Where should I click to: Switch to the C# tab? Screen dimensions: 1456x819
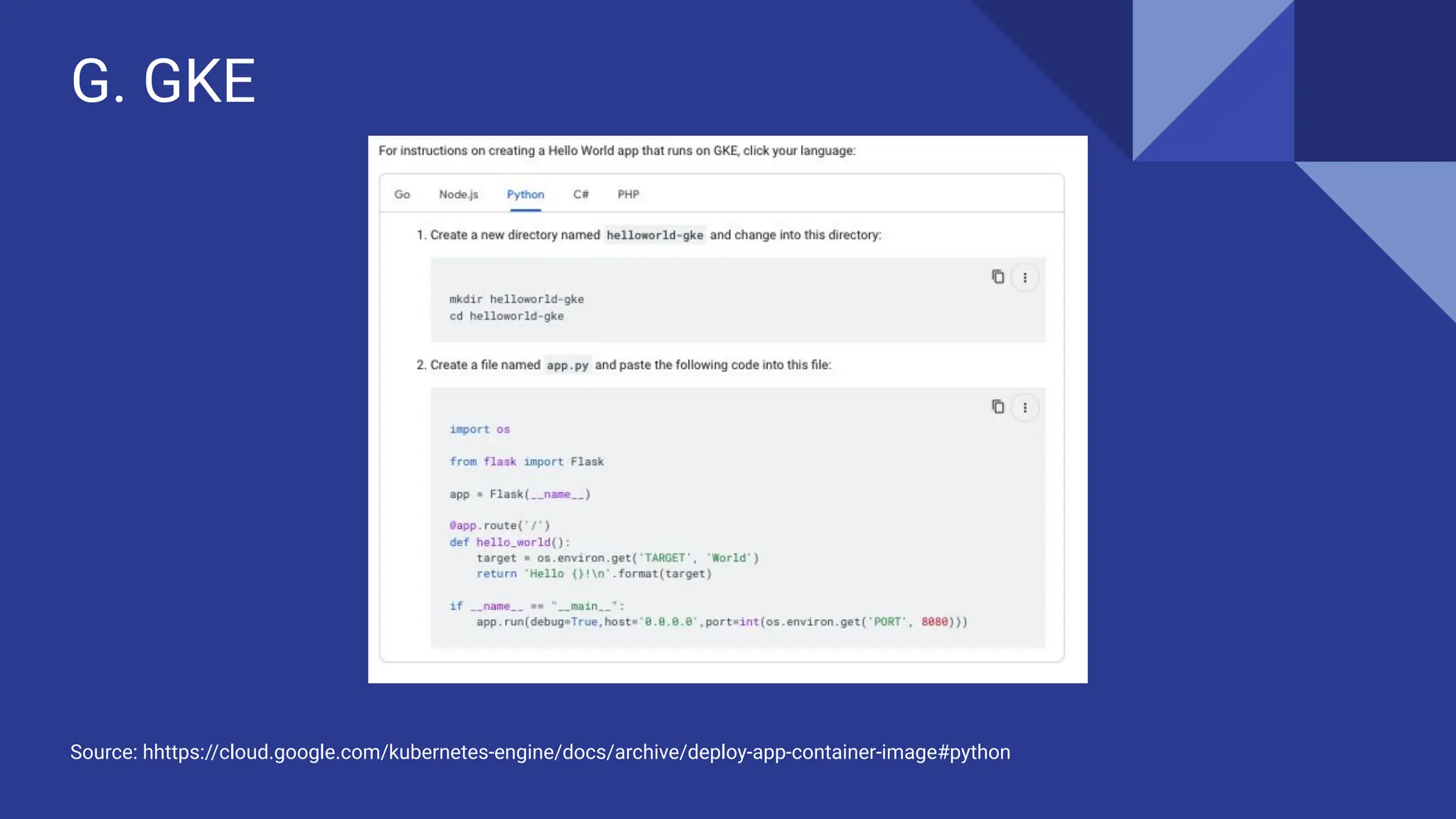581,194
